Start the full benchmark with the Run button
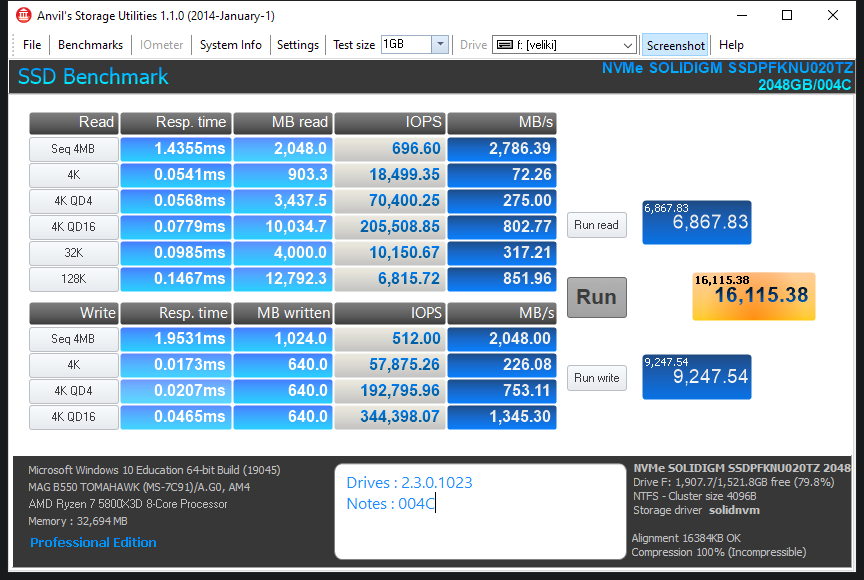The width and height of the screenshot is (864, 580). tap(596, 297)
